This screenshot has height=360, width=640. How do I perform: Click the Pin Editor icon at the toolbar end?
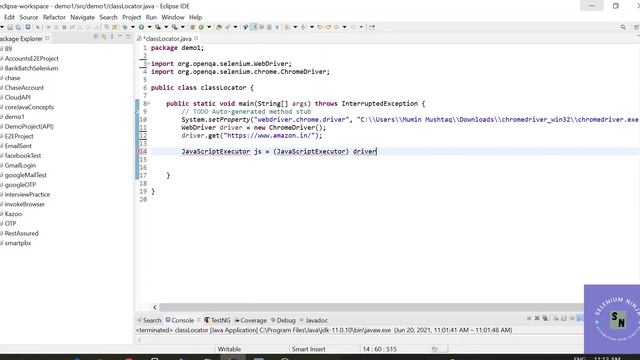(x=372, y=27)
